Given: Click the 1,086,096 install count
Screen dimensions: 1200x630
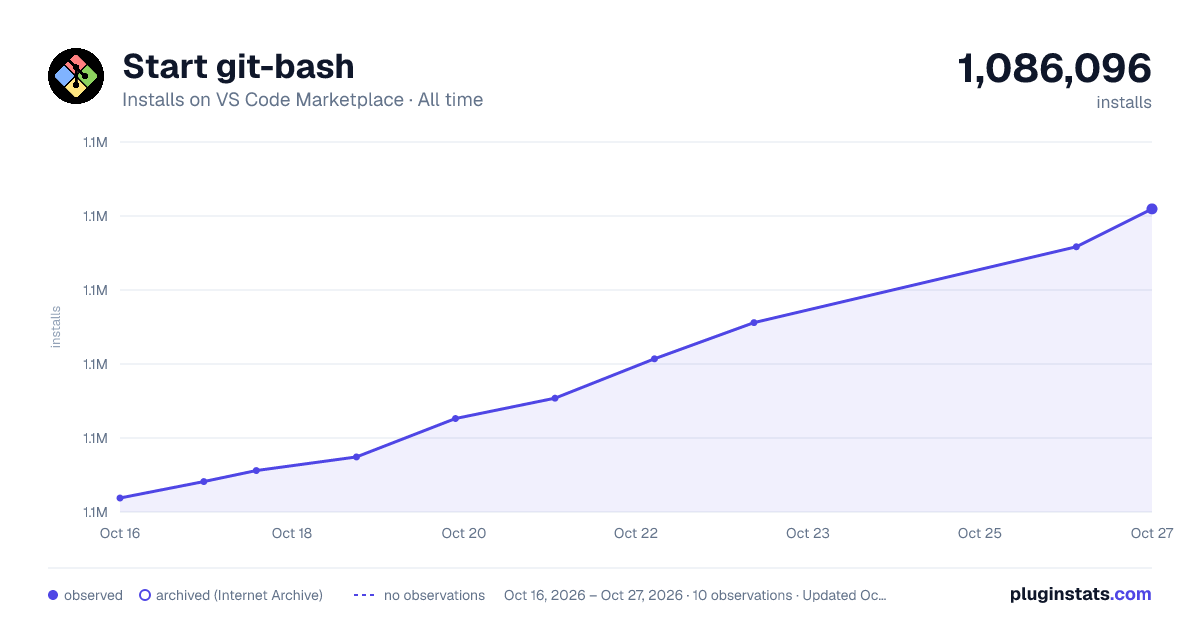Looking at the screenshot, I should 1055,68.
